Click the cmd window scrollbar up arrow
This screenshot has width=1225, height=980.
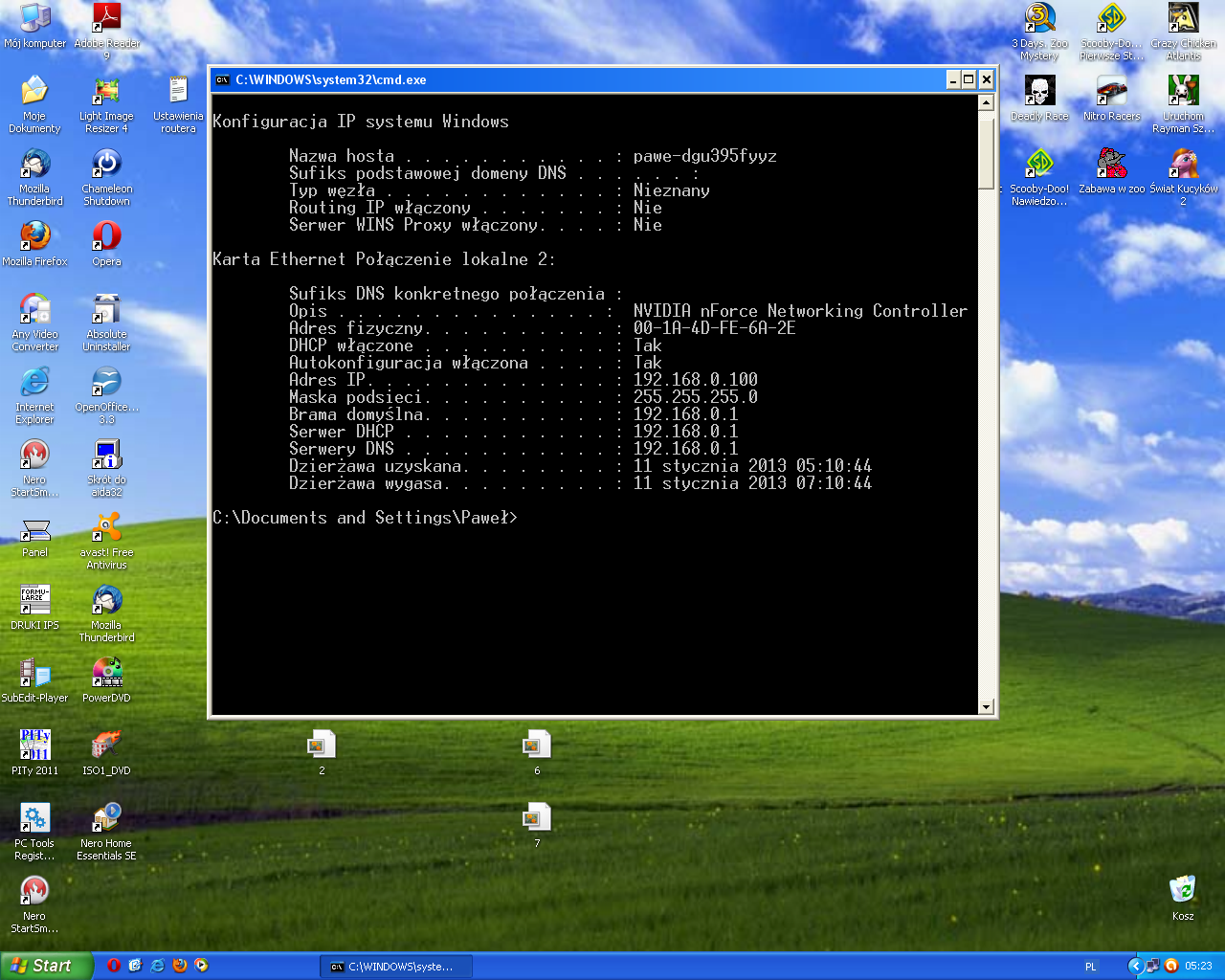tap(987, 102)
